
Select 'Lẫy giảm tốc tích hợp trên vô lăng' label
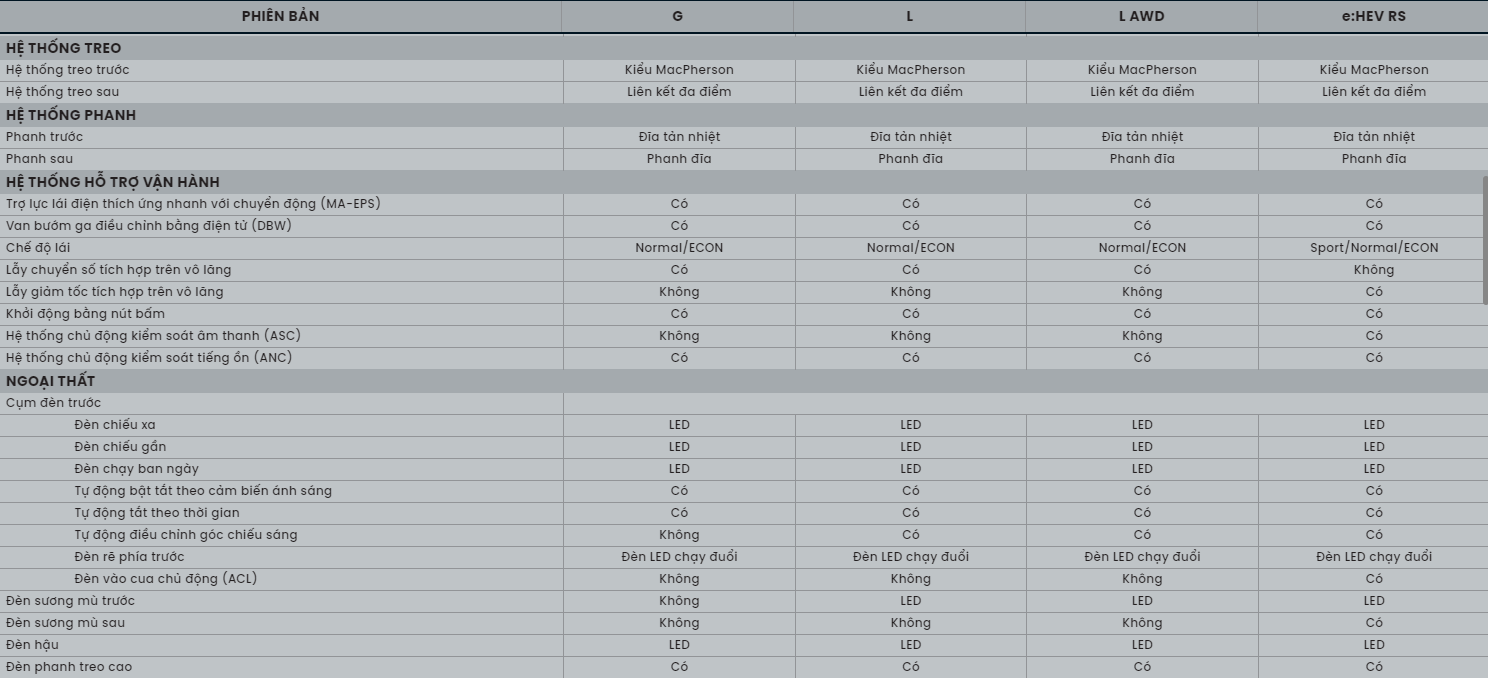click(x=114, y=292)
